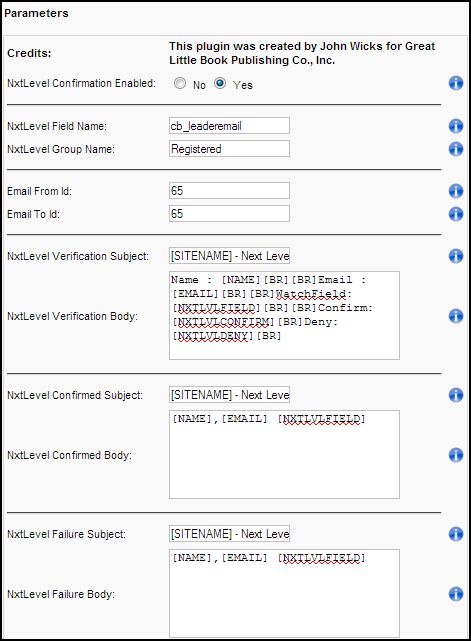Focus the NxtLevel Group Name field
Screen dimensions: 471x641
[229, 148]
